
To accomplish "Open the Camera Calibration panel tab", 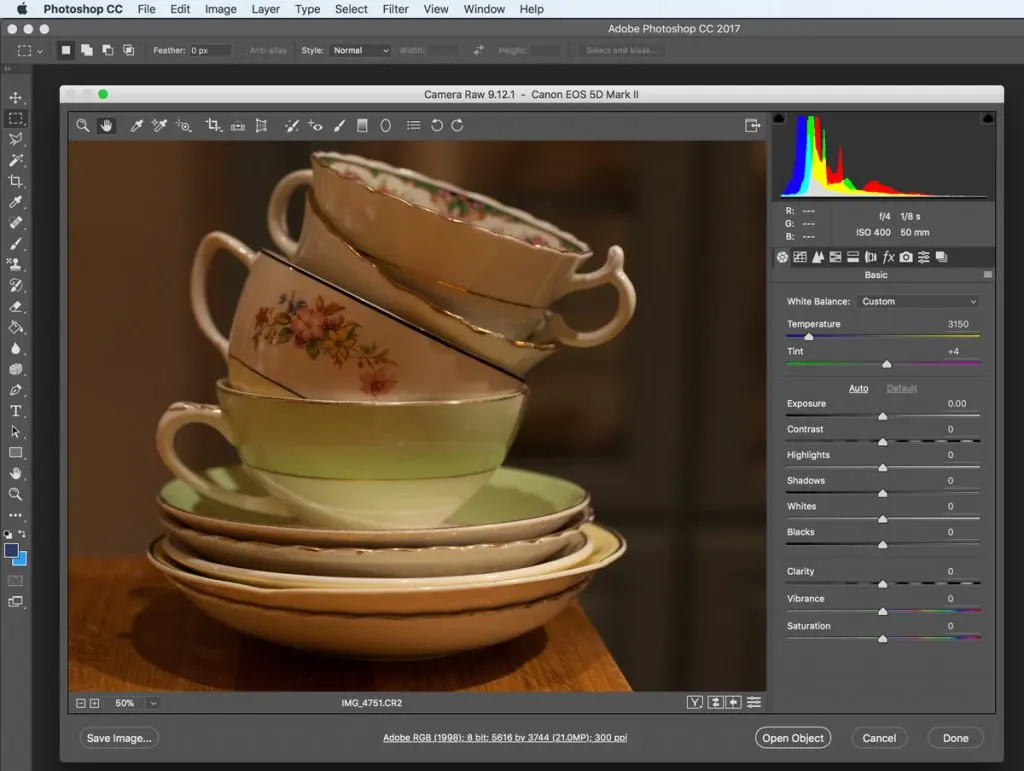I will 906,257.
